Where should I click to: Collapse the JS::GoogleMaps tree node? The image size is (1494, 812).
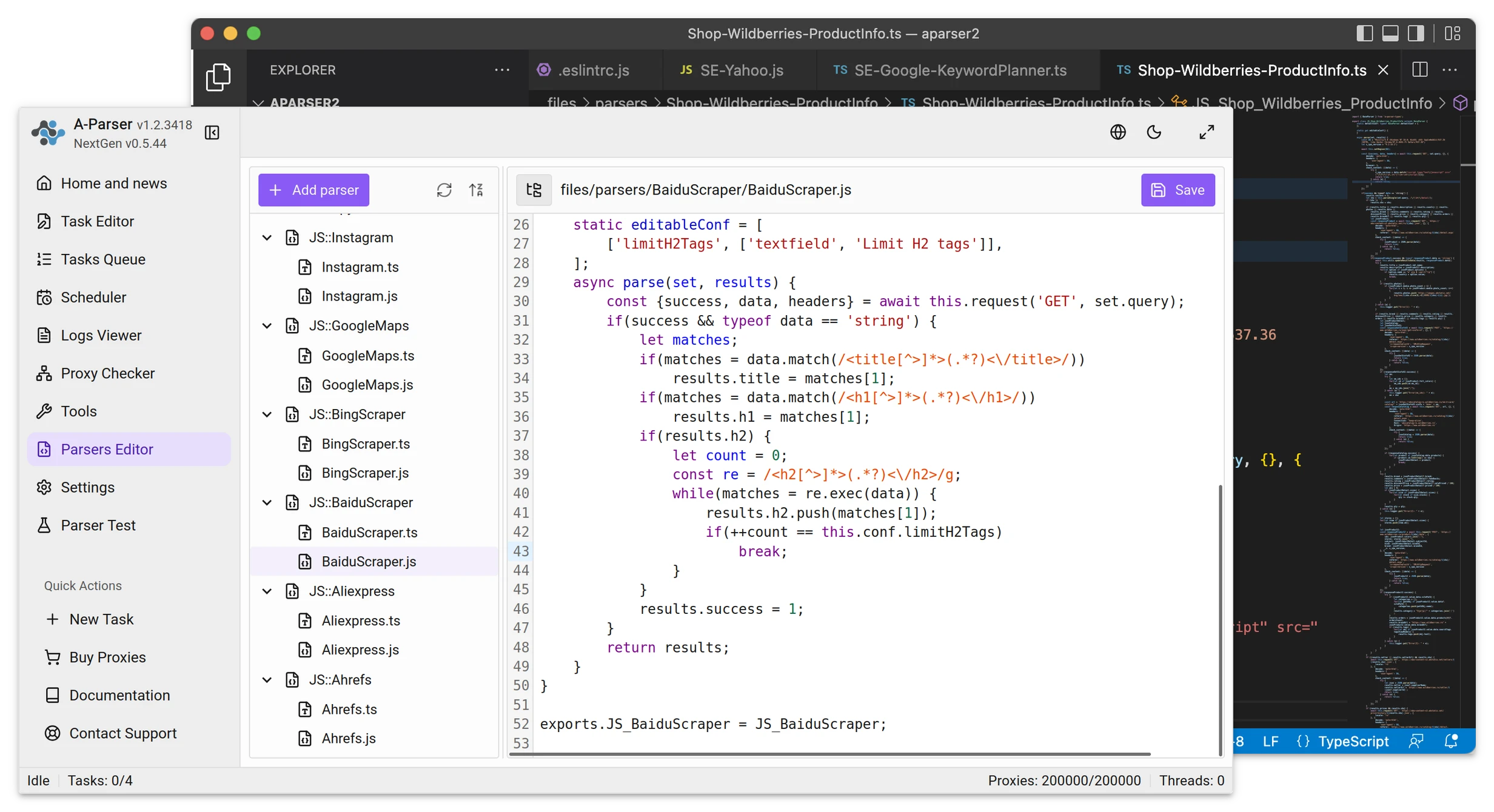coord(267,326)
